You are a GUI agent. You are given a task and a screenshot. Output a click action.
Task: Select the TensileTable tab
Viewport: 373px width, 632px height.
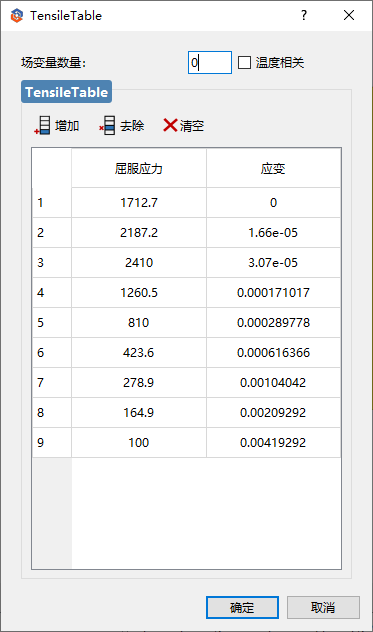click(x=67, y=92)
